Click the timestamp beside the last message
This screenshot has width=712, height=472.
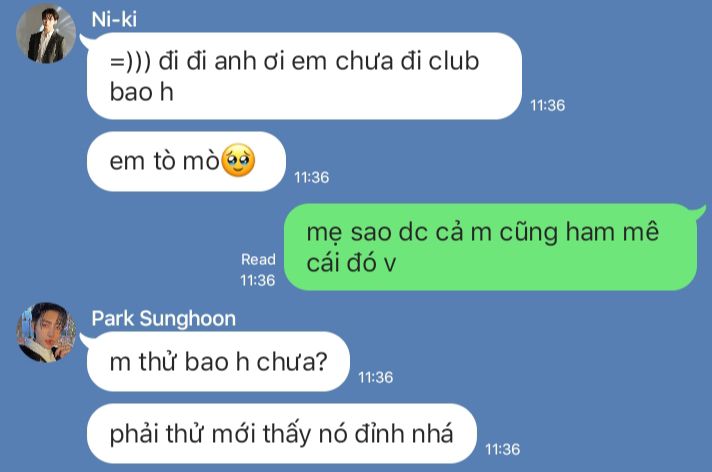coord(503,449)
